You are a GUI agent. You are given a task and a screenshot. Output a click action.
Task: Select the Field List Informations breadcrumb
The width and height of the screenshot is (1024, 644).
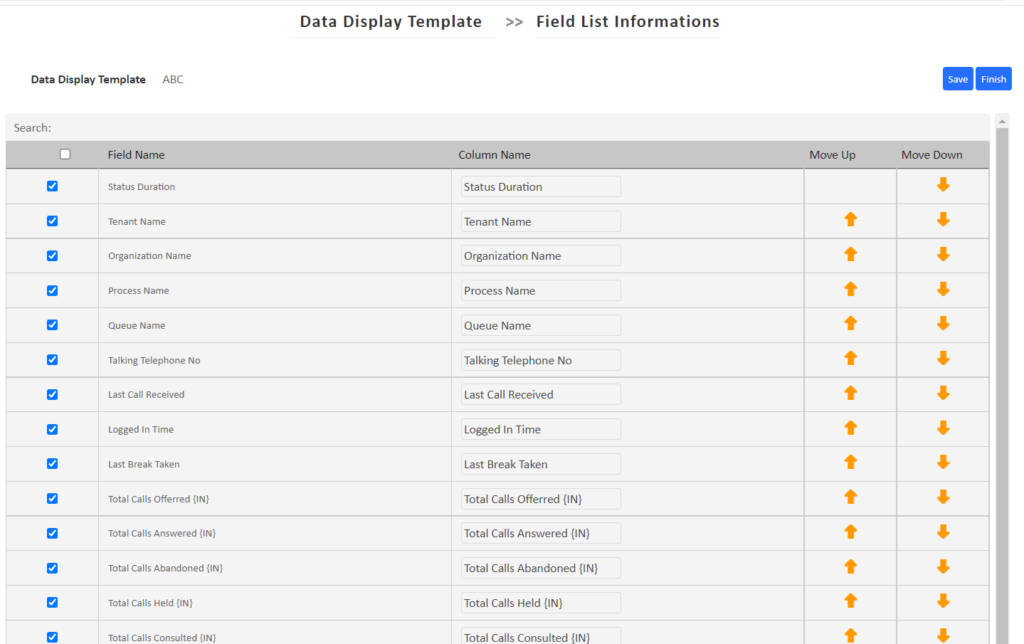[x=627, y=21]
